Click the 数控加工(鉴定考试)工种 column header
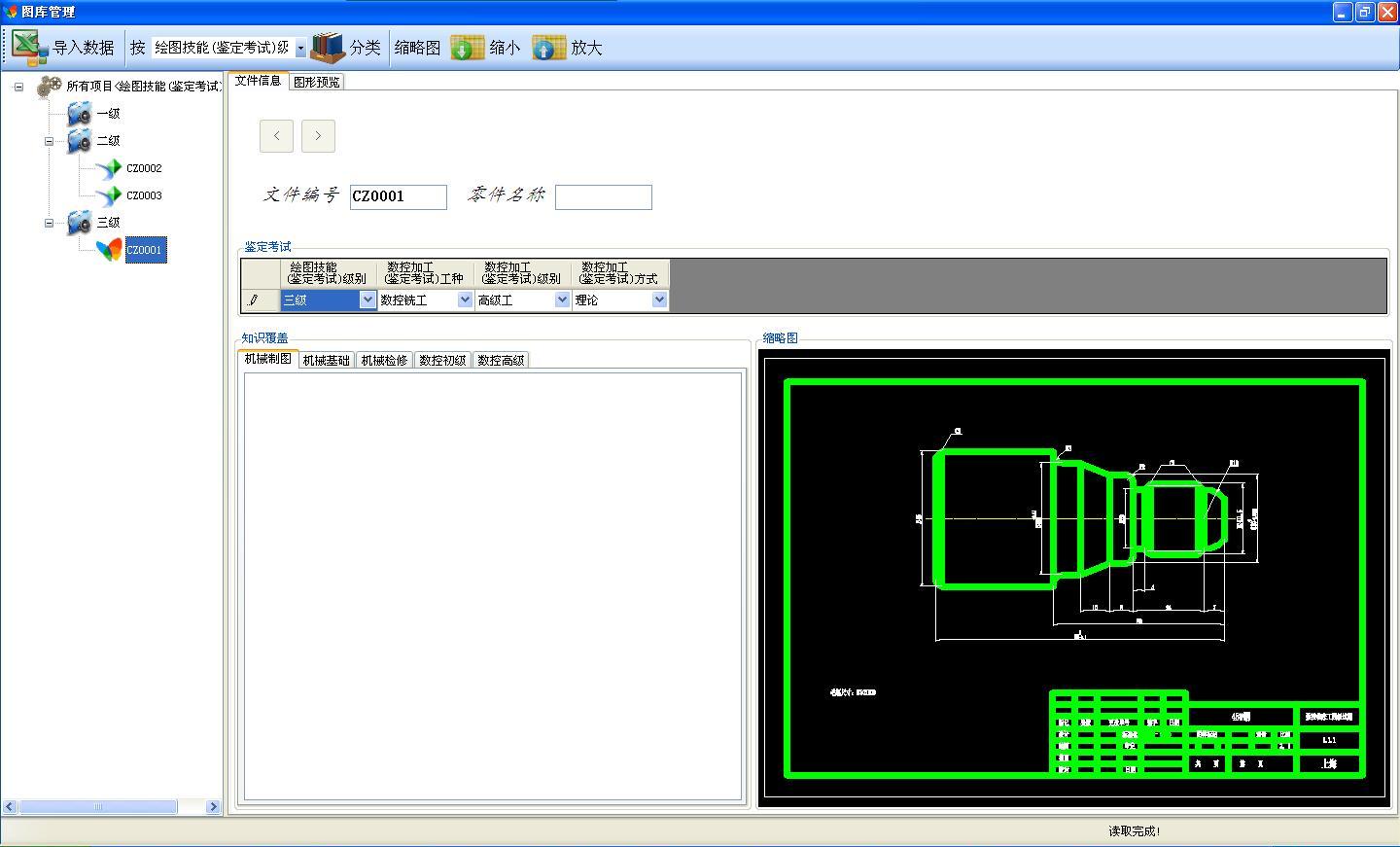1400x847 pixels. tap(426, 273)
